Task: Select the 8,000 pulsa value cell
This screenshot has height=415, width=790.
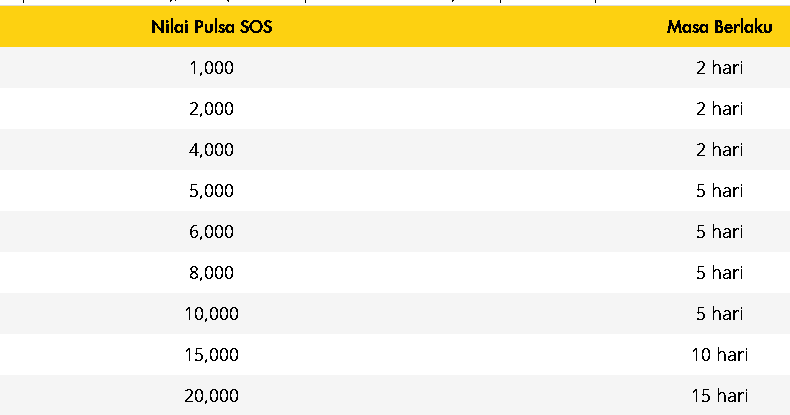Action: [212, 273]
